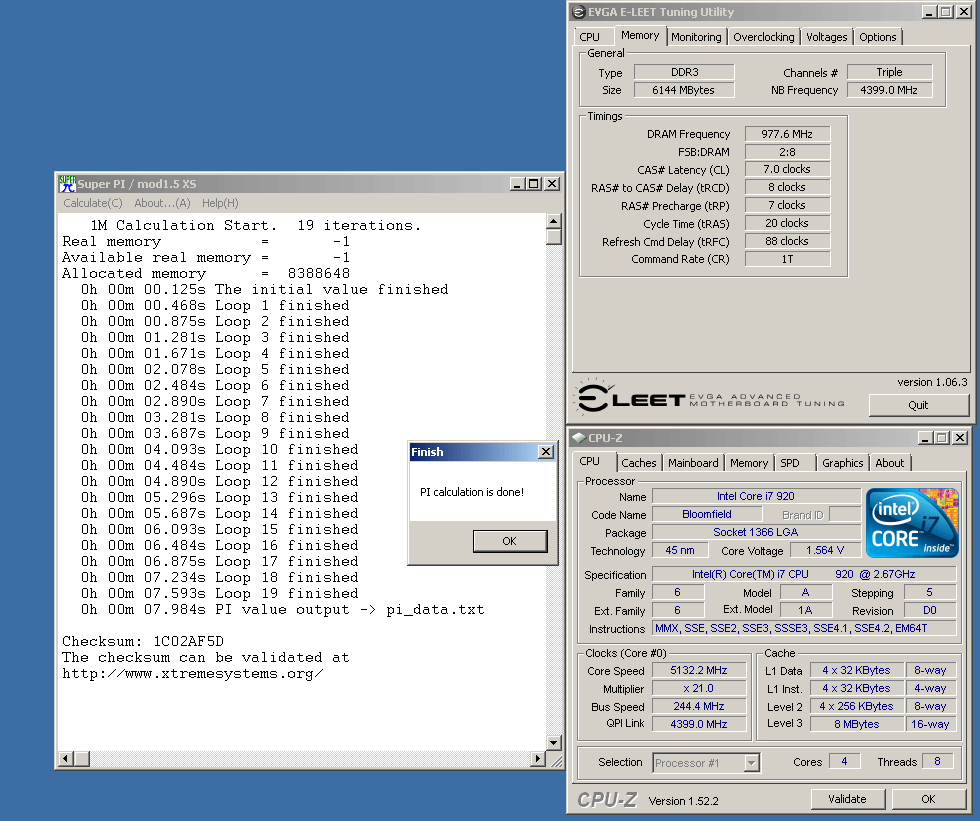The width and height of the screenshot is (980, 821).
Task: Close the CPU-Z window
Action: coord(960,438)
